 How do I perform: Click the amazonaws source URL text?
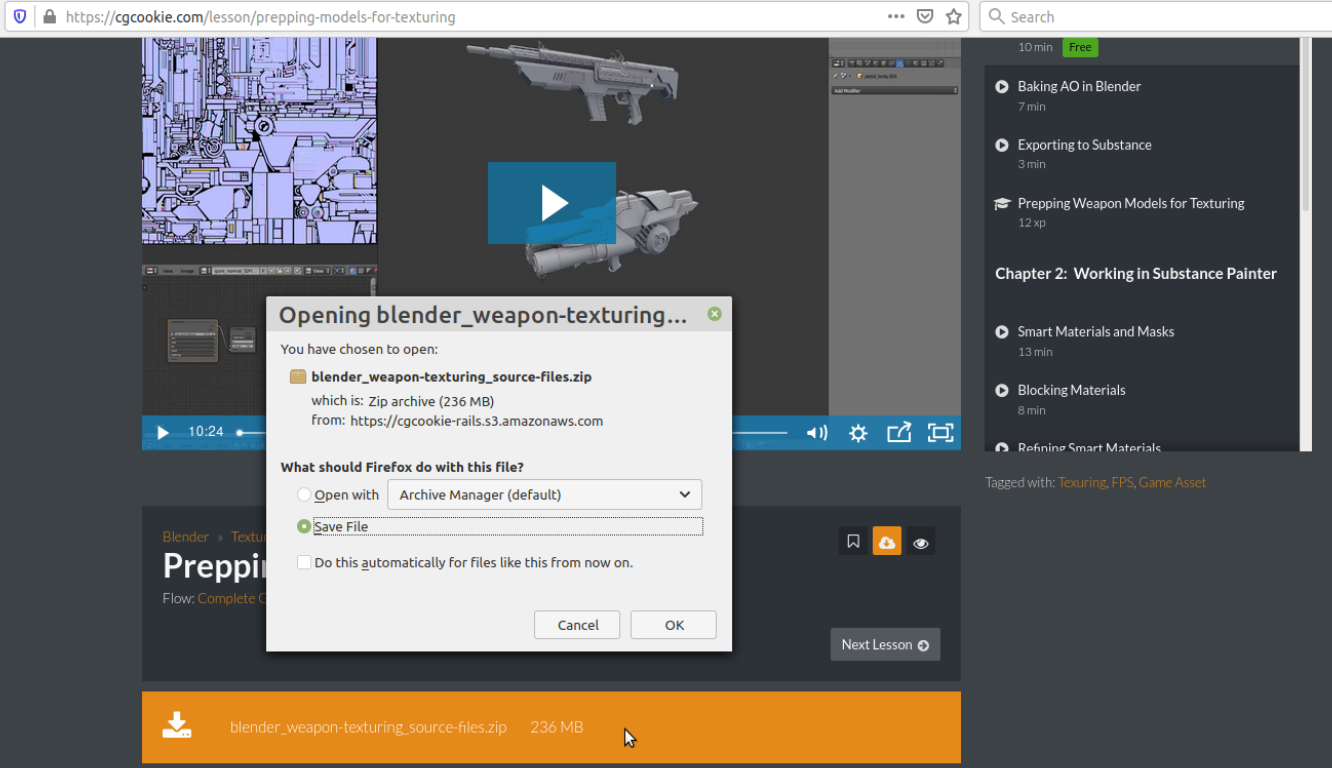[x=477, y=421]
